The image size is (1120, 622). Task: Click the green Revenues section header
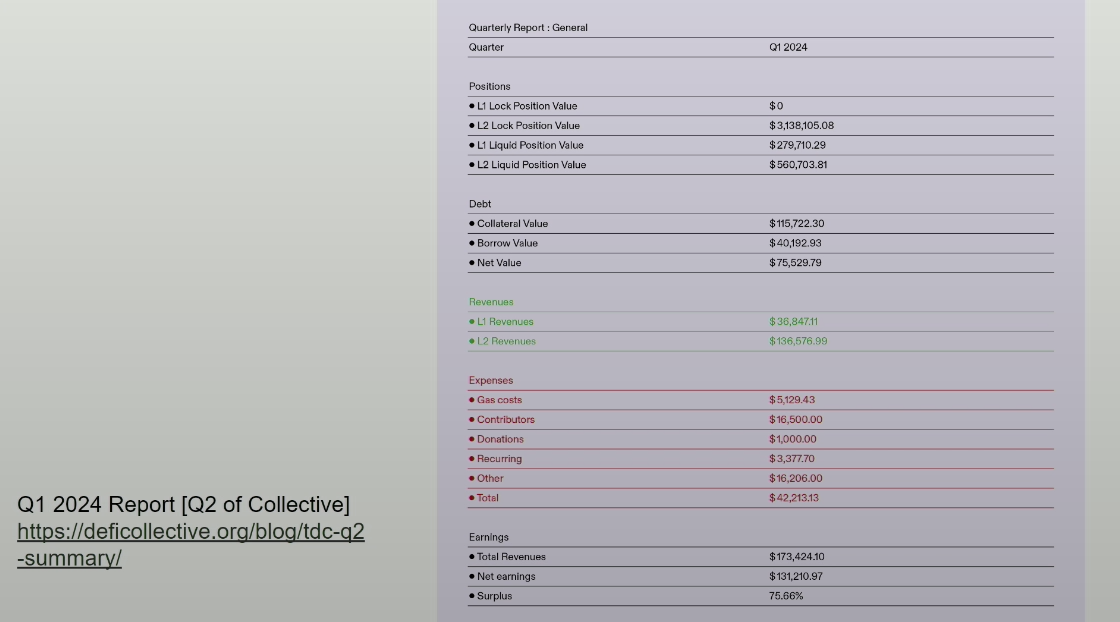491,302
